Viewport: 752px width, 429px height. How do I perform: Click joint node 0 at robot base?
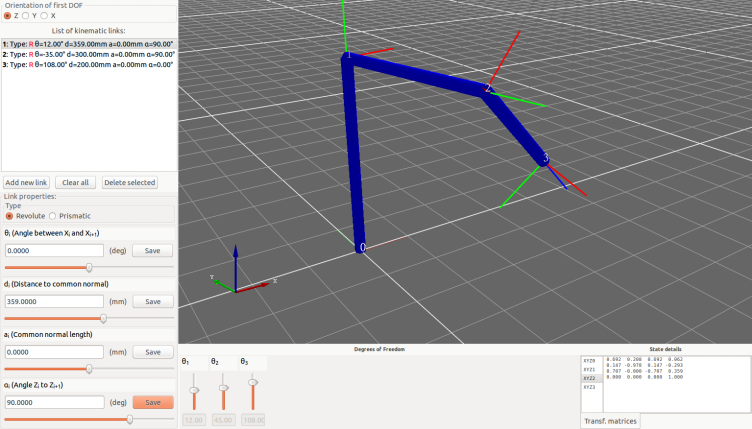pyautogui.click(x=362, y=247)
